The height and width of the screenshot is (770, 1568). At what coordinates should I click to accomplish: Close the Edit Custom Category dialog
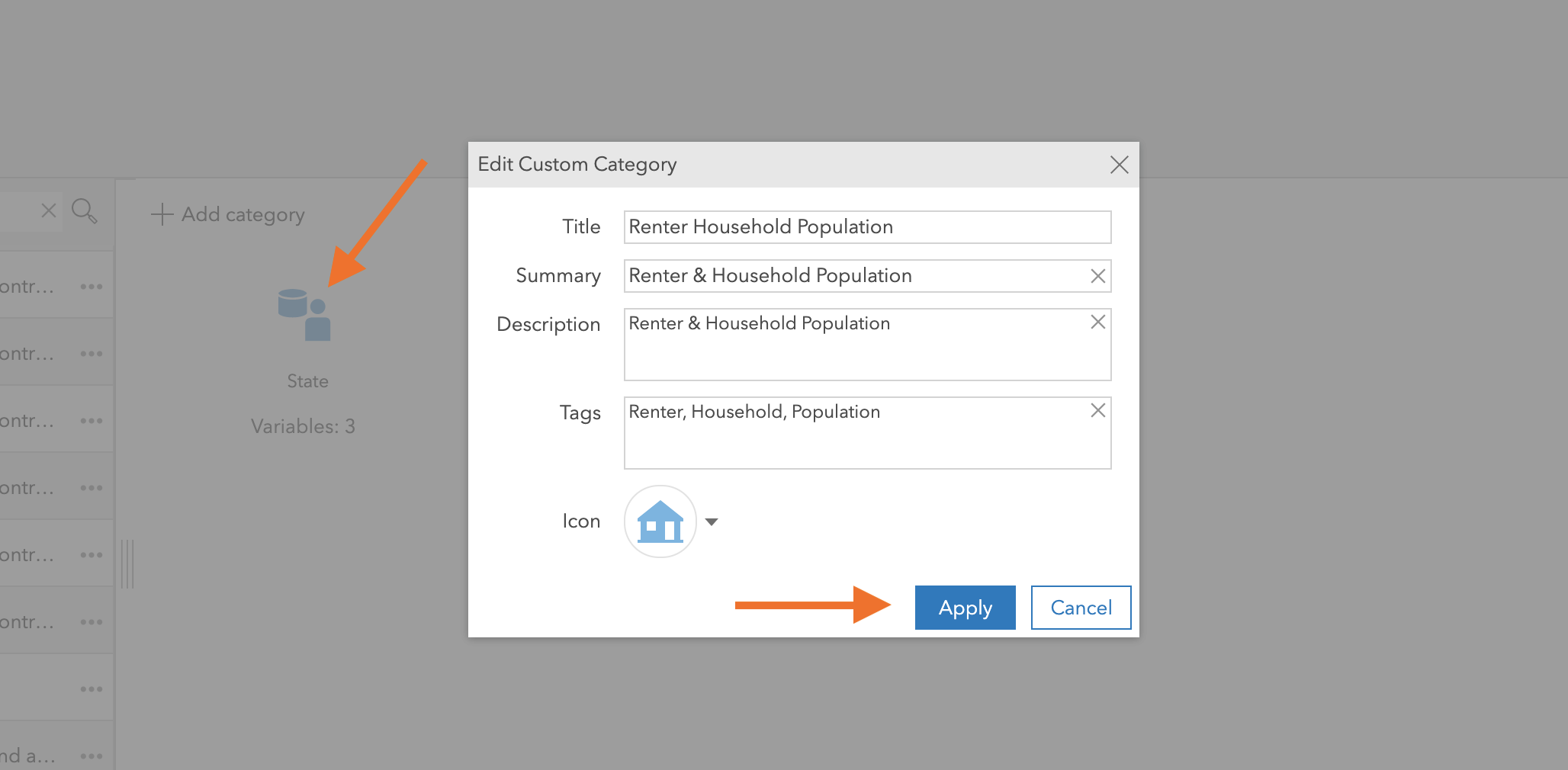(x=1119, y=165)
